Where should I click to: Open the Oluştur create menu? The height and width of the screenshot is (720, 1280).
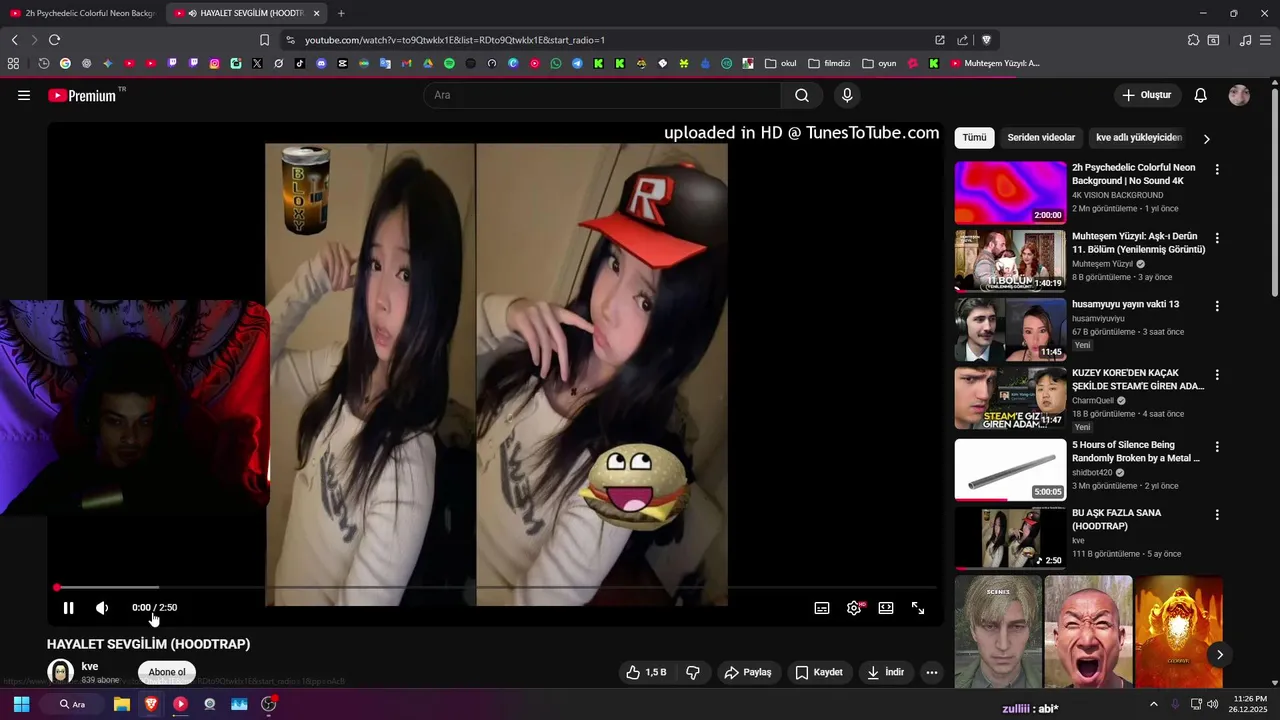1147,95
